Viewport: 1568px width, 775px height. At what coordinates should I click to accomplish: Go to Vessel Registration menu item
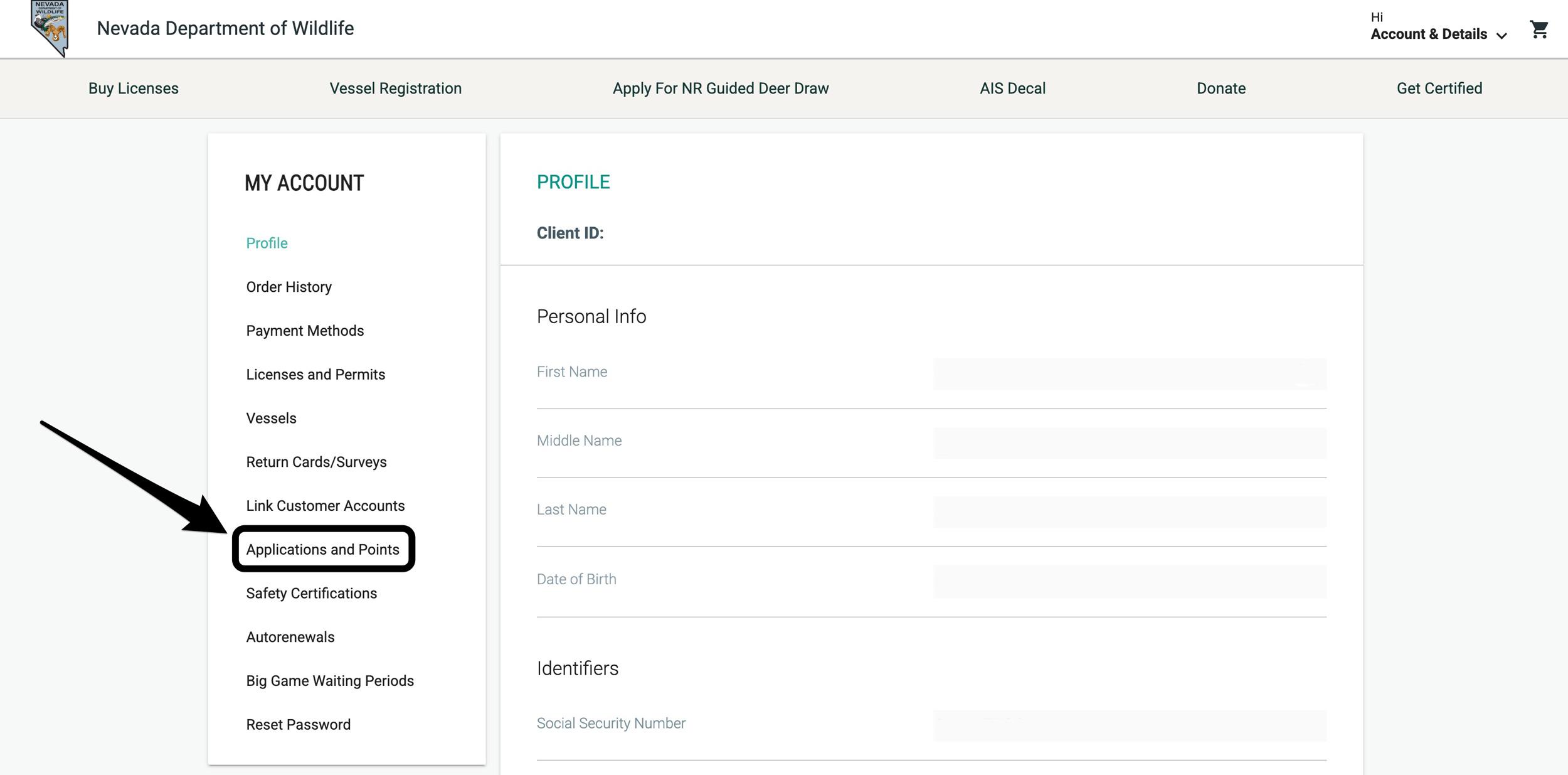(x=395, y=88)
